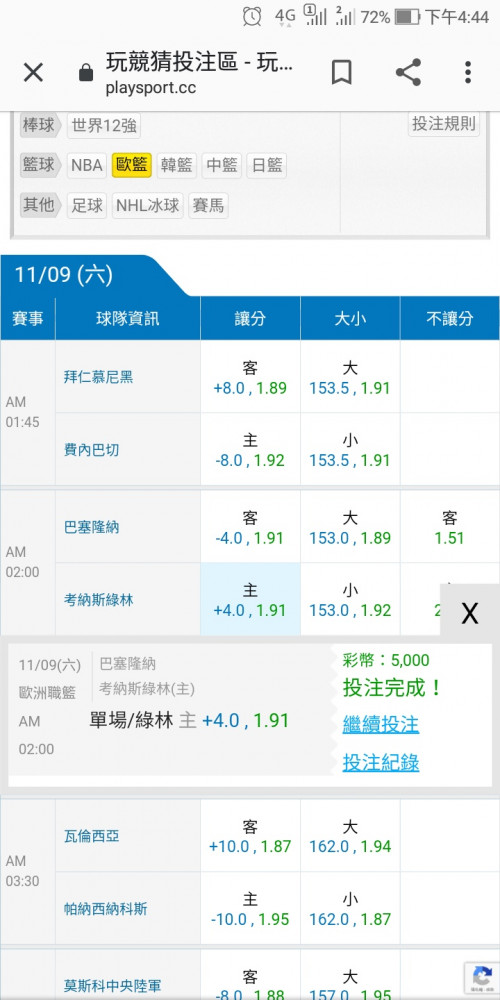This screenshot has width=500, height=1000.
Task: Tap the share icon in browser bar
Action: pos(408,72)
